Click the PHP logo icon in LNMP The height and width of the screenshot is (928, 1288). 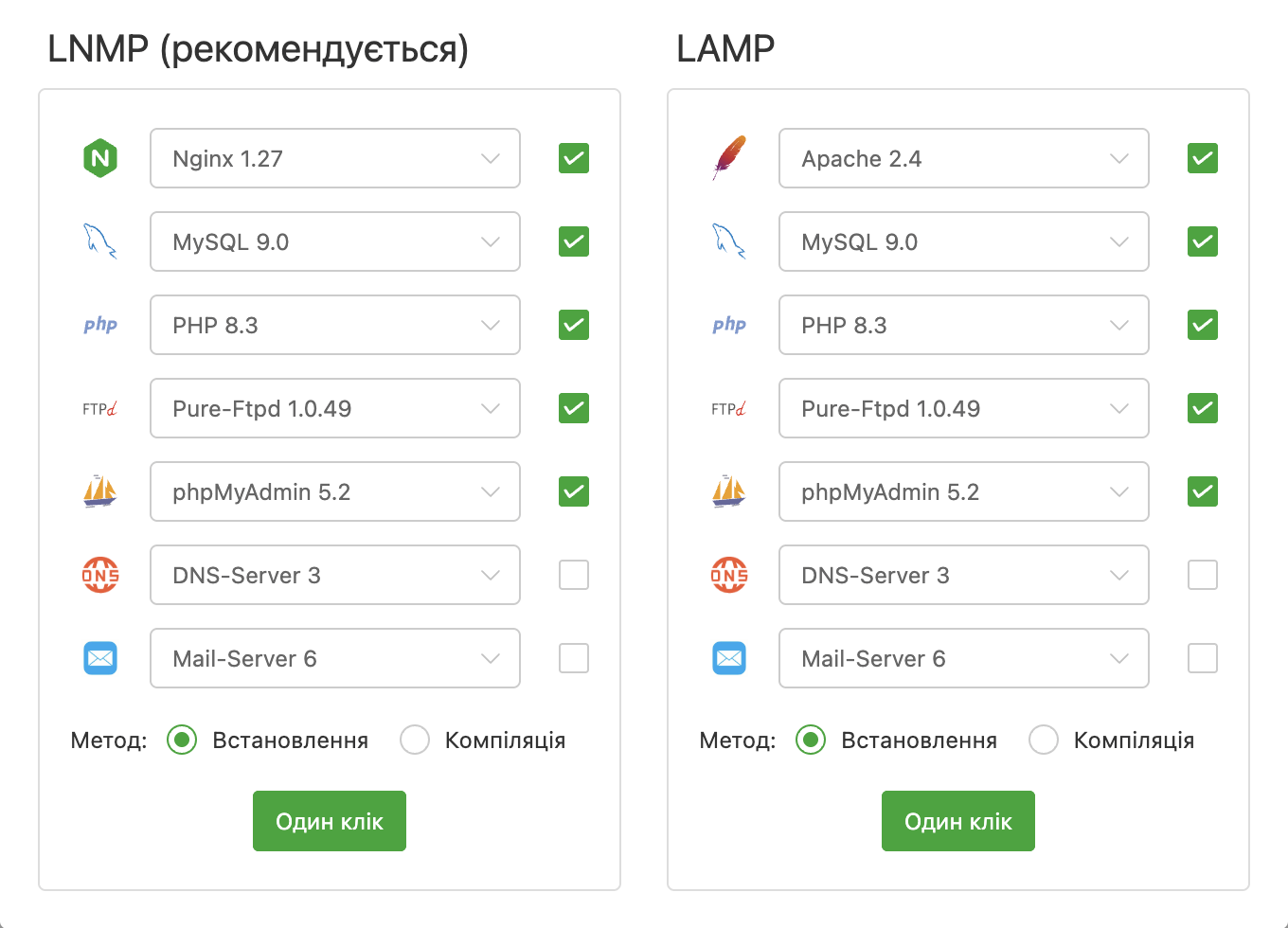[100, 325]
